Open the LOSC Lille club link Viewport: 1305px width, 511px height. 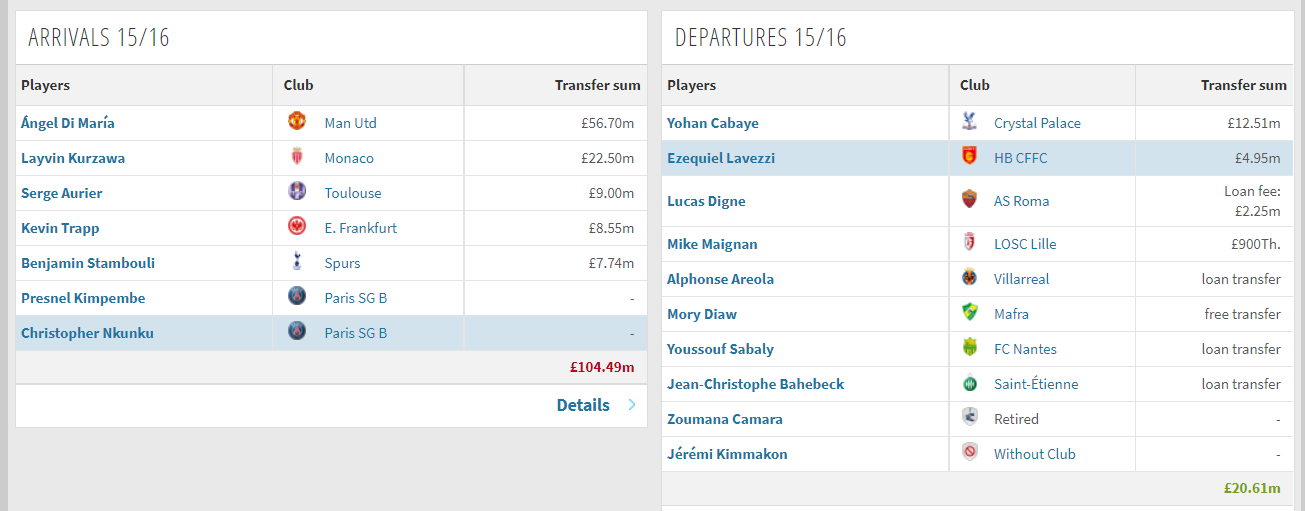(x=1025, y=244)
